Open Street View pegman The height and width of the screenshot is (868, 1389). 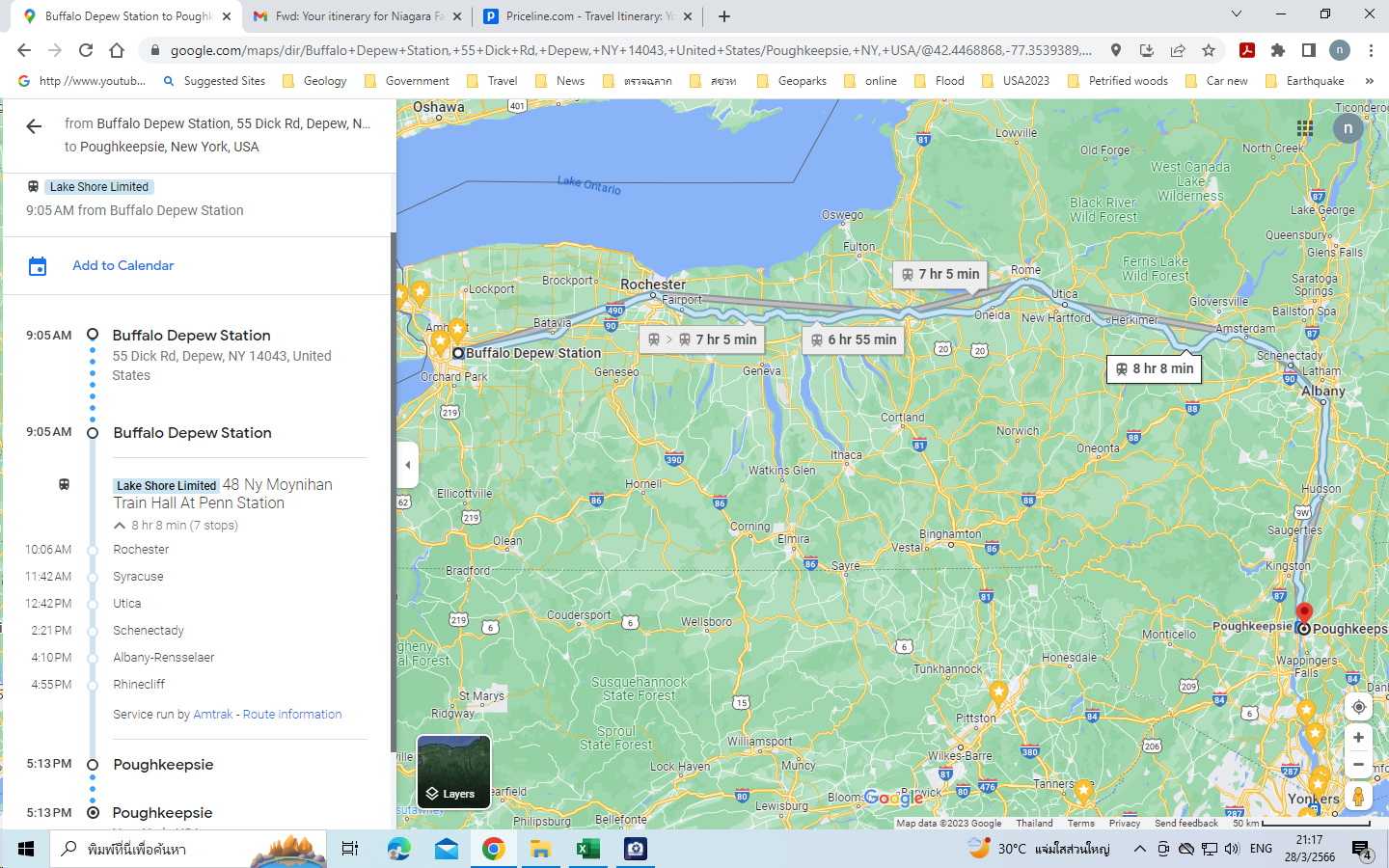coord(1358,797)
